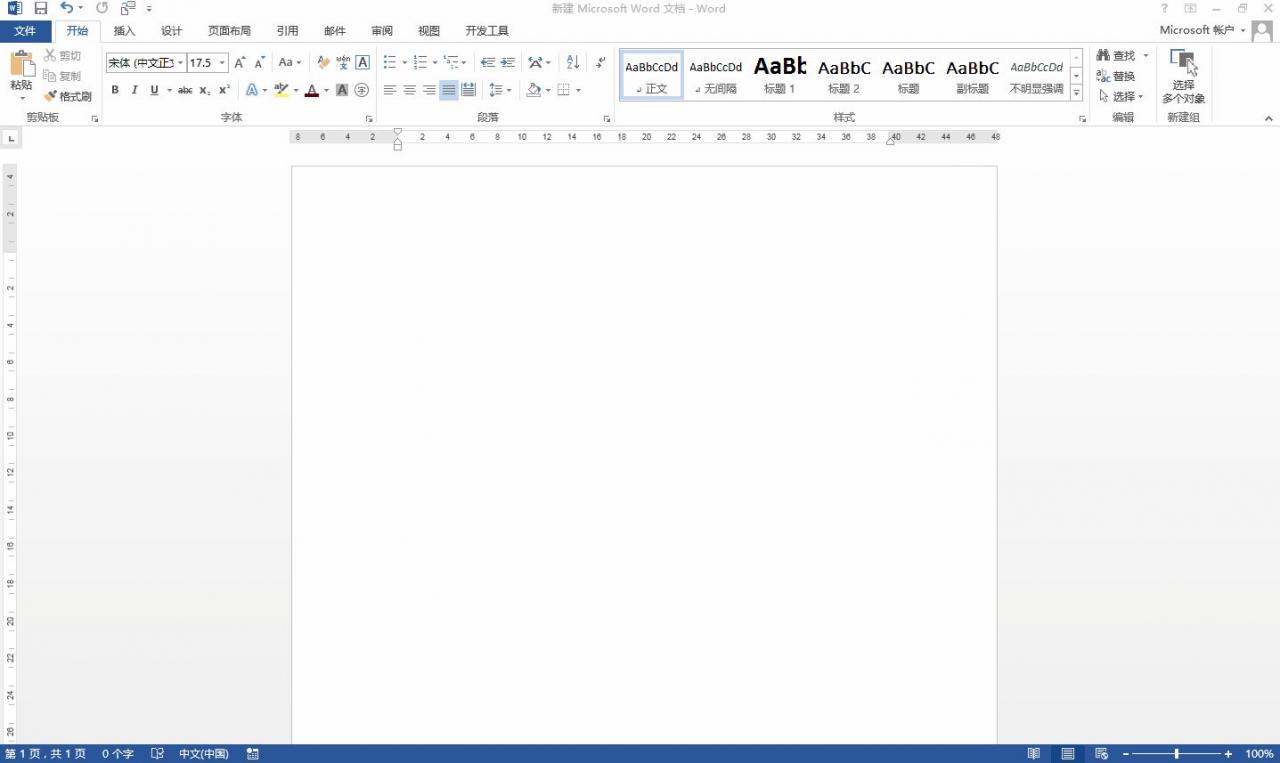The width and height of the screenshot is (1280, 763).
Task: Click the text highlight color button
Action: click(x=281, y=90)
